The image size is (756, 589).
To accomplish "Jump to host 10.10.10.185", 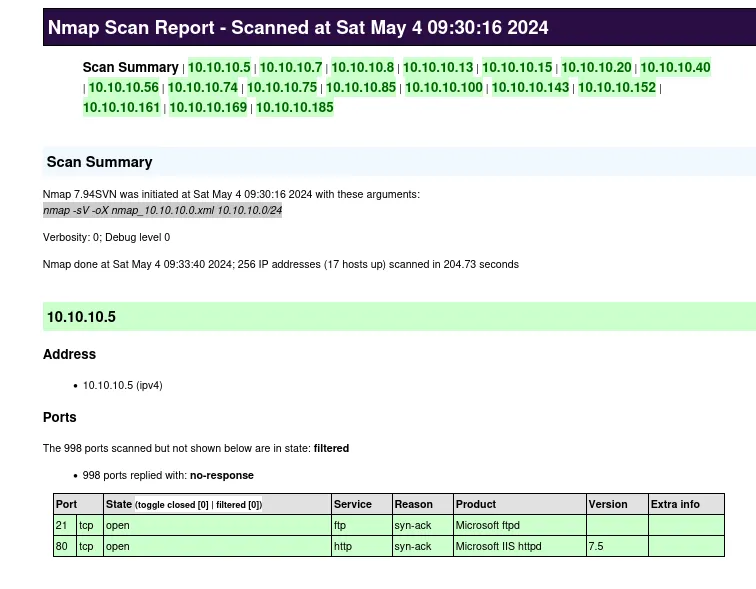I will (295, 108).
